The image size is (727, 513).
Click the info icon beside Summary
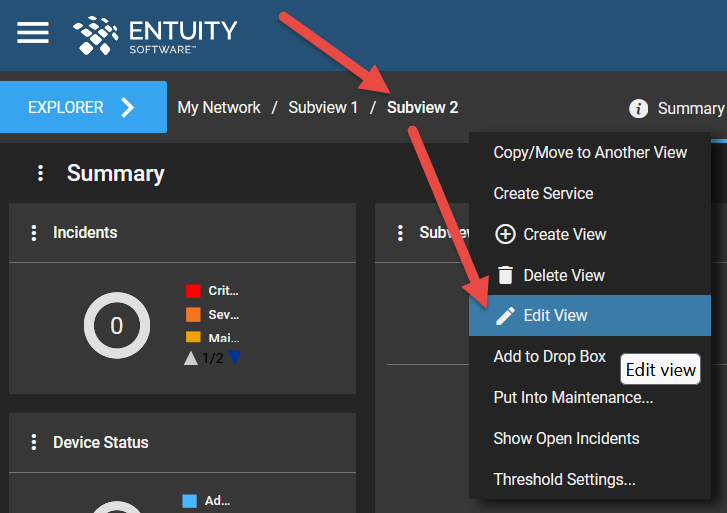click(638, 109)
